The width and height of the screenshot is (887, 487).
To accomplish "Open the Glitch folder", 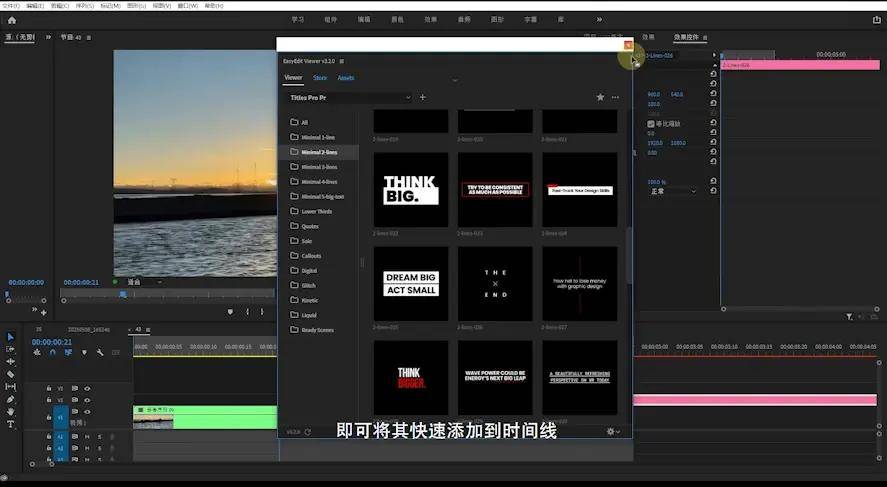I will (318, 286).
